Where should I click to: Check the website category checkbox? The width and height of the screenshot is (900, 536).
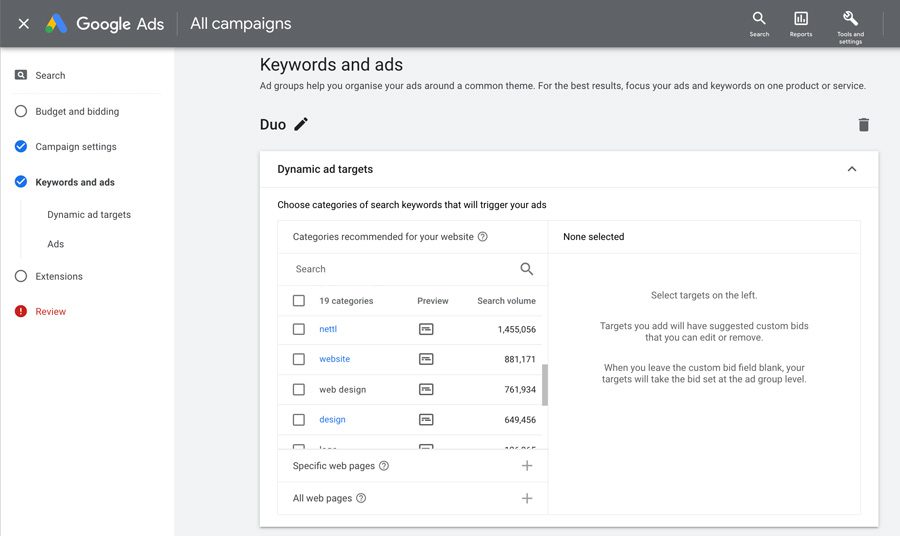pyautogui.click(x=298, y=359)
